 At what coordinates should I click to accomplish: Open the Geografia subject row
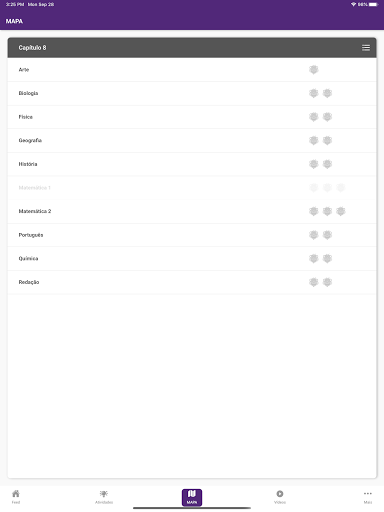192,141
